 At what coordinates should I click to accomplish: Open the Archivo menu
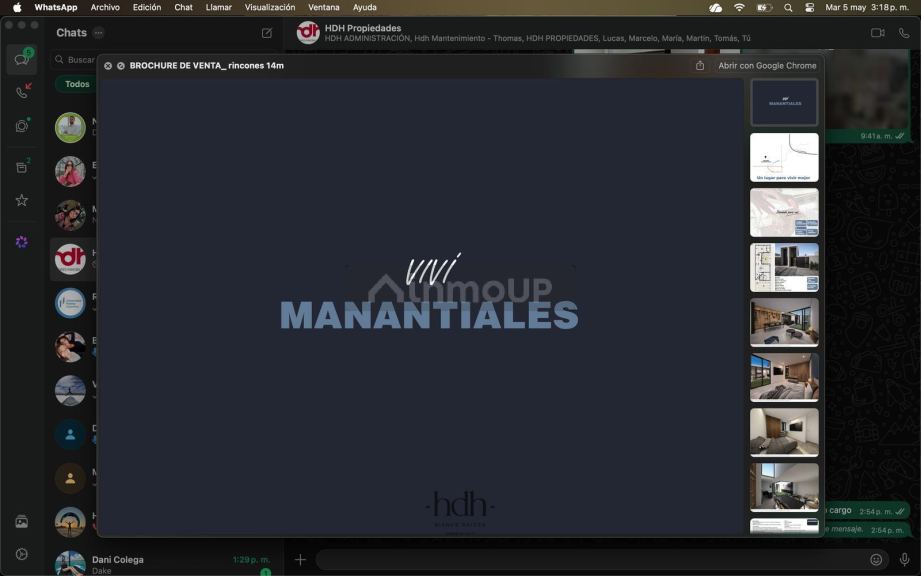pos(105,8)
